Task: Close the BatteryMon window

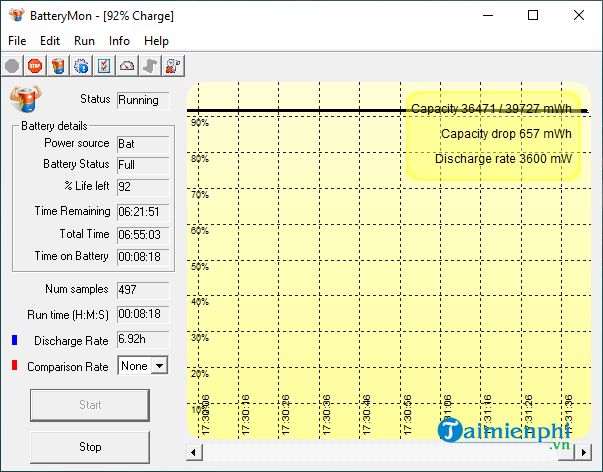Action: coord(579,15)
